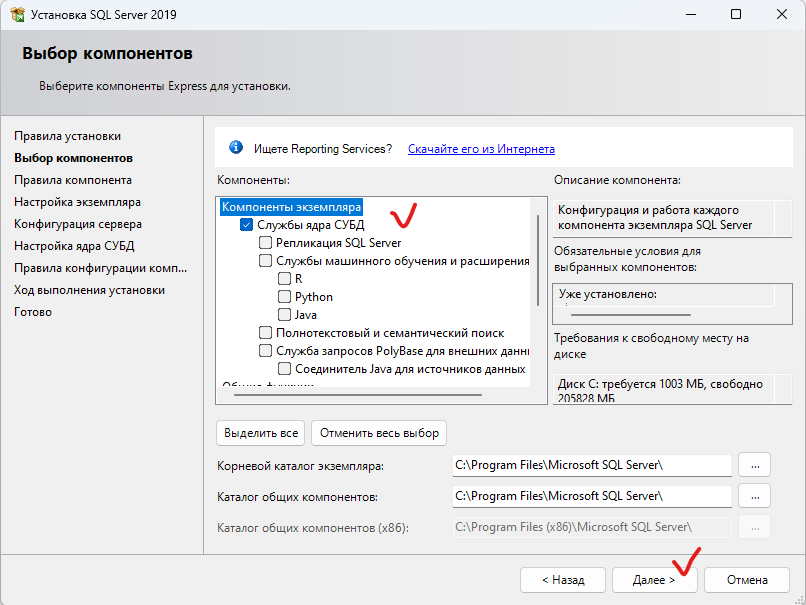This screenshot has height=605, width=806.
Task: Click the Корневой каталог экземпляра path field
Action: pos(592,465)
